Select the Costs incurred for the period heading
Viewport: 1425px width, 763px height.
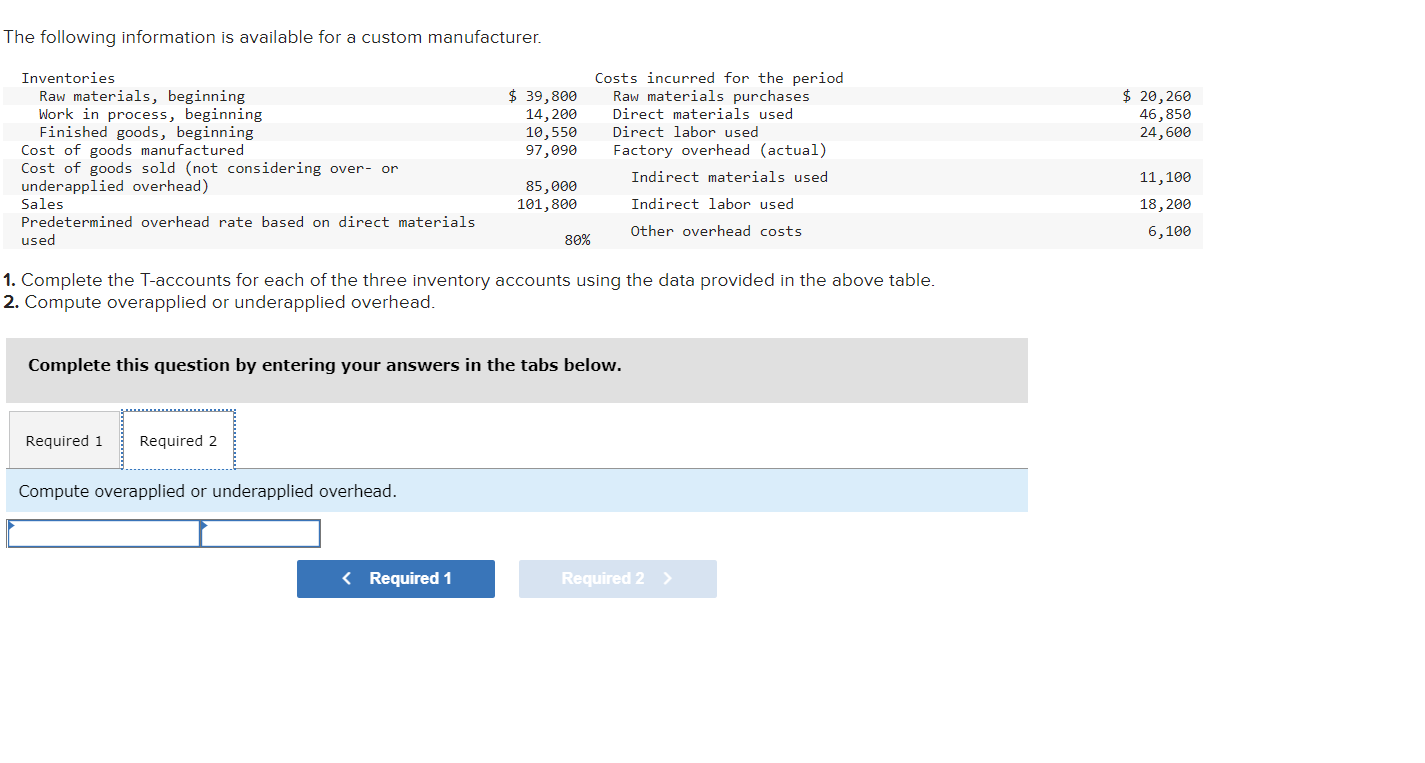tap(719, 77)
